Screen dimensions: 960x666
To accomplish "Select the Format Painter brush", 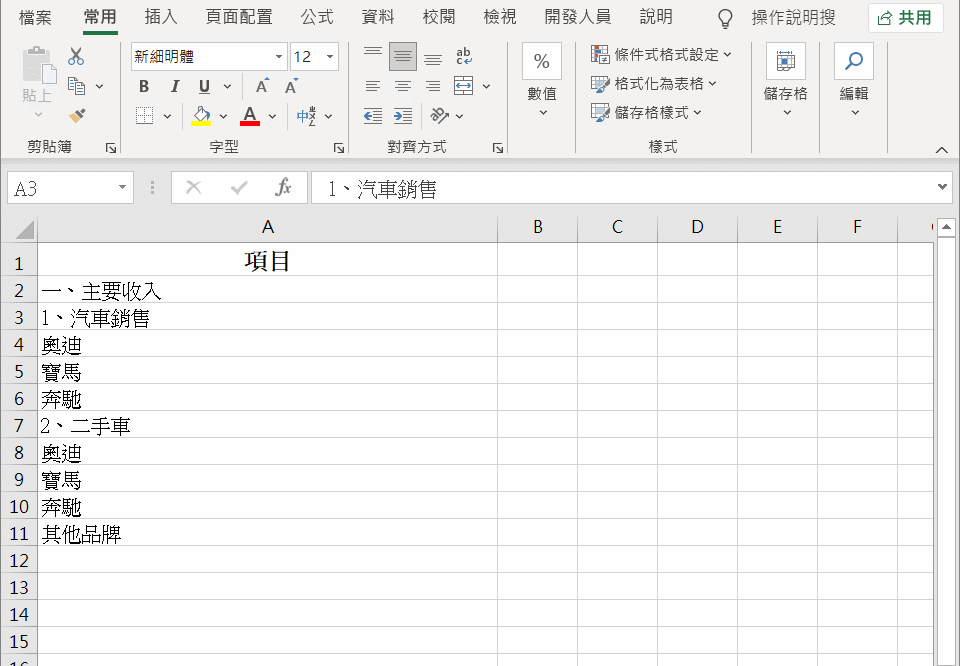I will [77, 116].
